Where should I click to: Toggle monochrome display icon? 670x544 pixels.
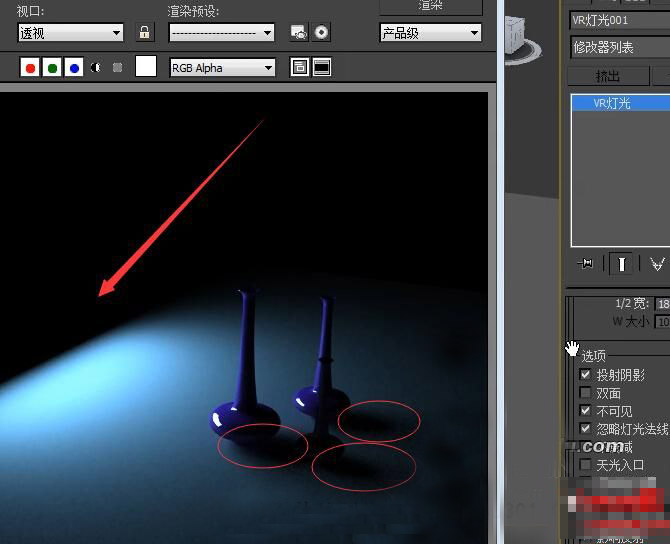(x=118, y=68)
